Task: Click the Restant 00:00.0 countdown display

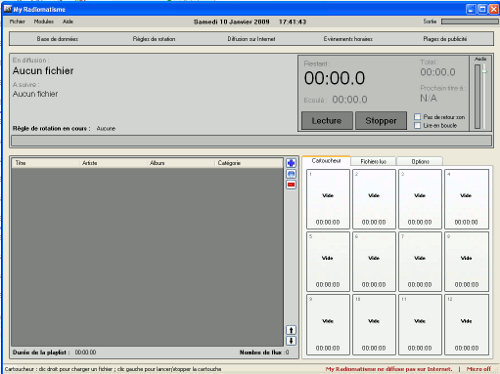Action: tap(334, 78)
